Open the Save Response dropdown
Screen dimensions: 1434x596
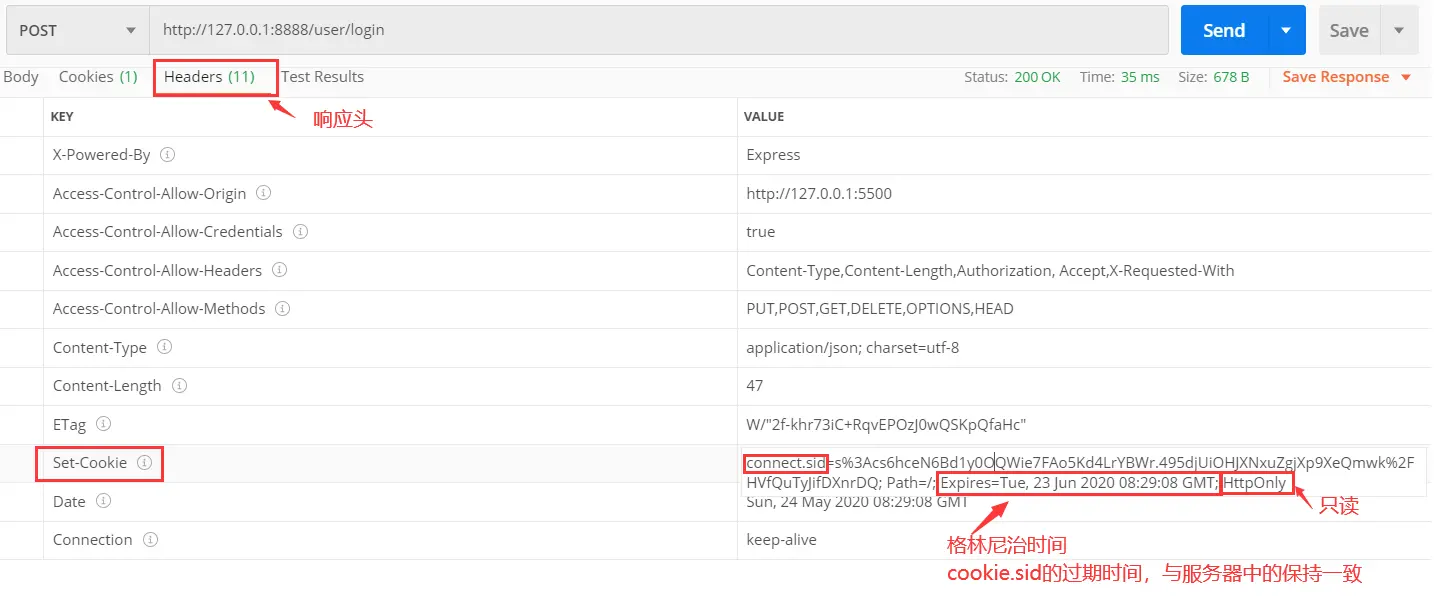pyautogui.click(x=1347, y=77)
